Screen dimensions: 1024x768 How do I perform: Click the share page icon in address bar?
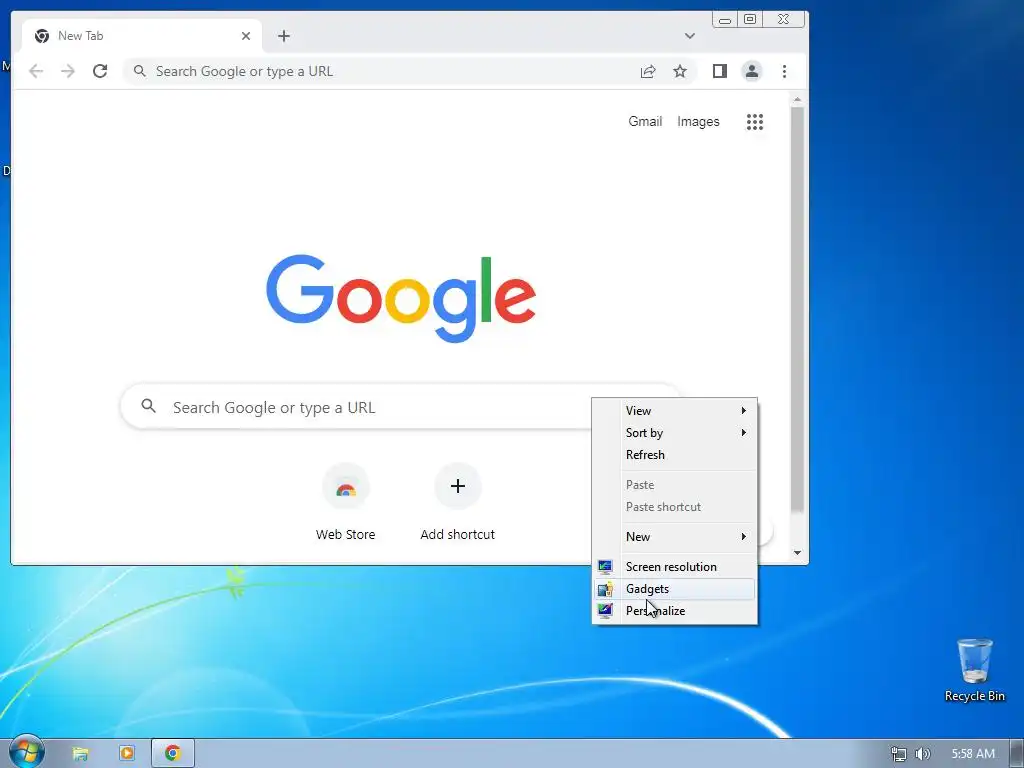[648, 71]
